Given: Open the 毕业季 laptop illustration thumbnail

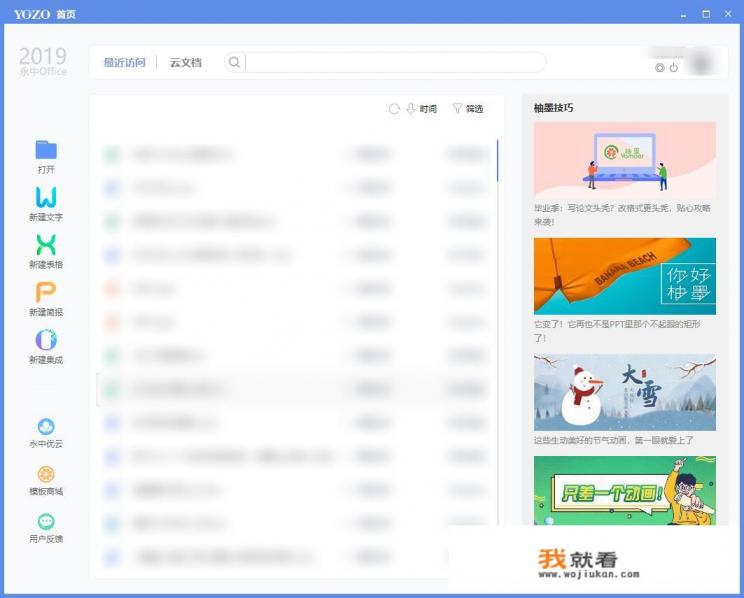Looking at the screenshot, I should (x=625, y=159).
